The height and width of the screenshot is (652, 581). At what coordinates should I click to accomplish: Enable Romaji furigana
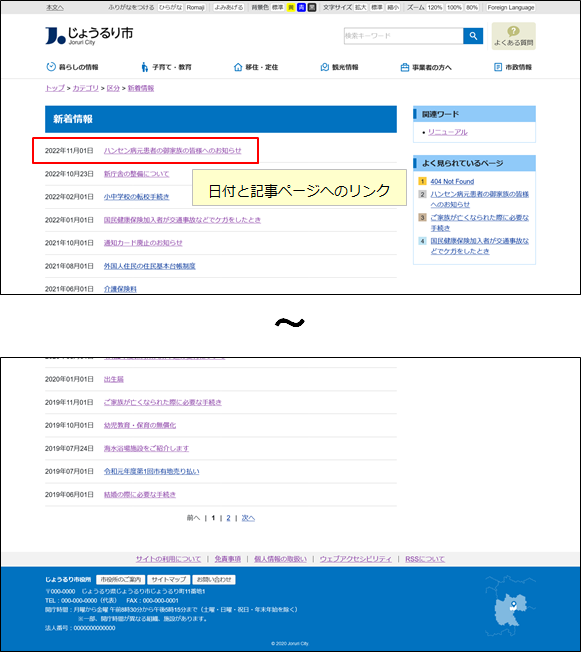[x=195, y=7]
